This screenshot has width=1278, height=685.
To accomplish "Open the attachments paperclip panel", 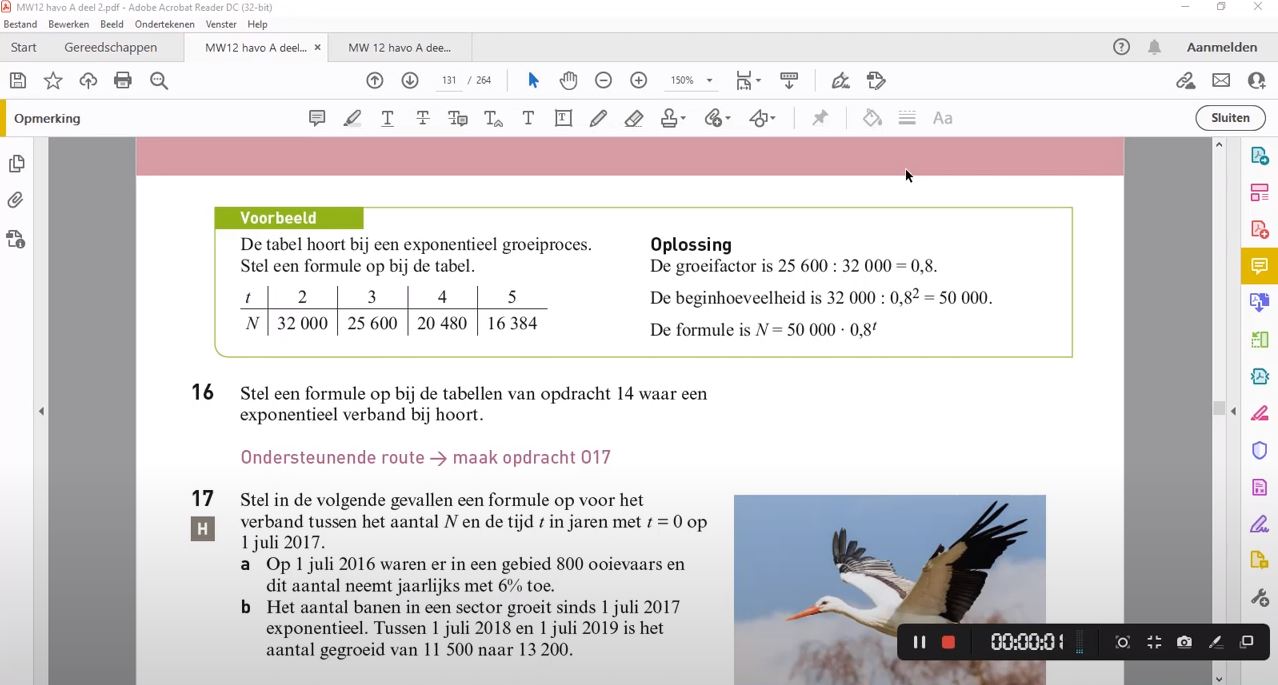I will [x=16, y=201].
